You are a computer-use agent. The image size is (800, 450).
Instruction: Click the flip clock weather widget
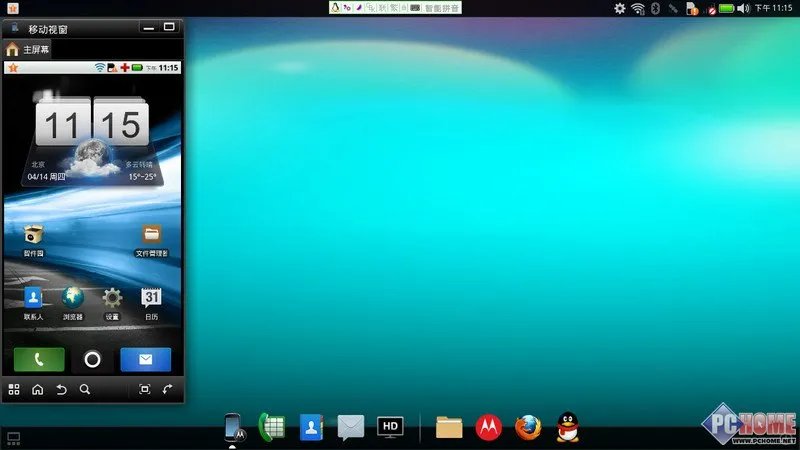coord(92,135)
